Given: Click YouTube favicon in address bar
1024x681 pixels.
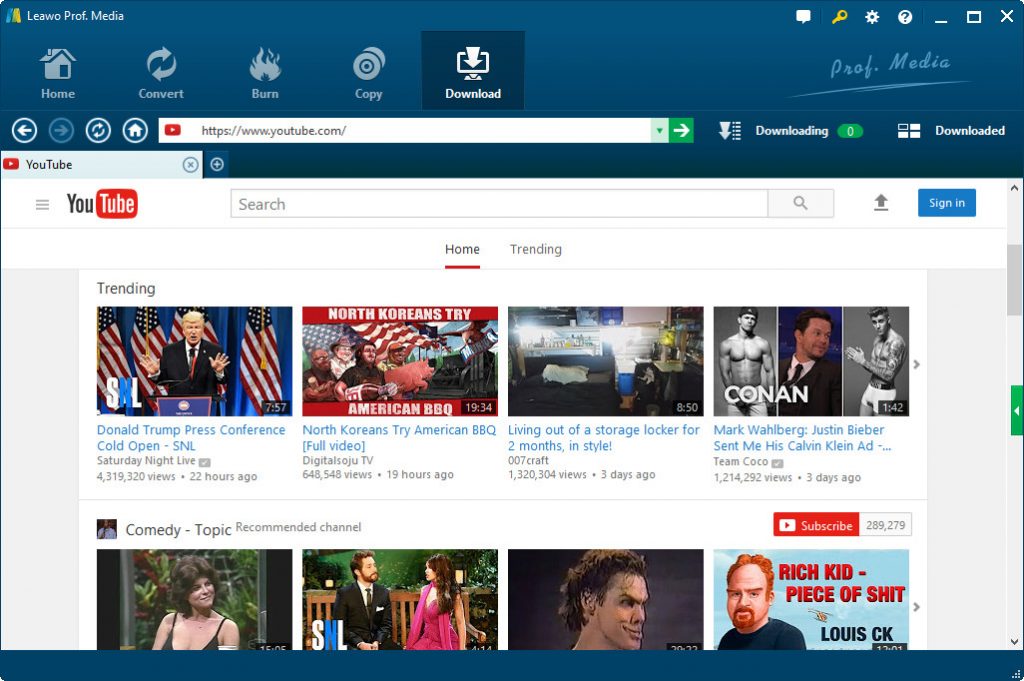Looking at the screenshot, I should 172,131.
